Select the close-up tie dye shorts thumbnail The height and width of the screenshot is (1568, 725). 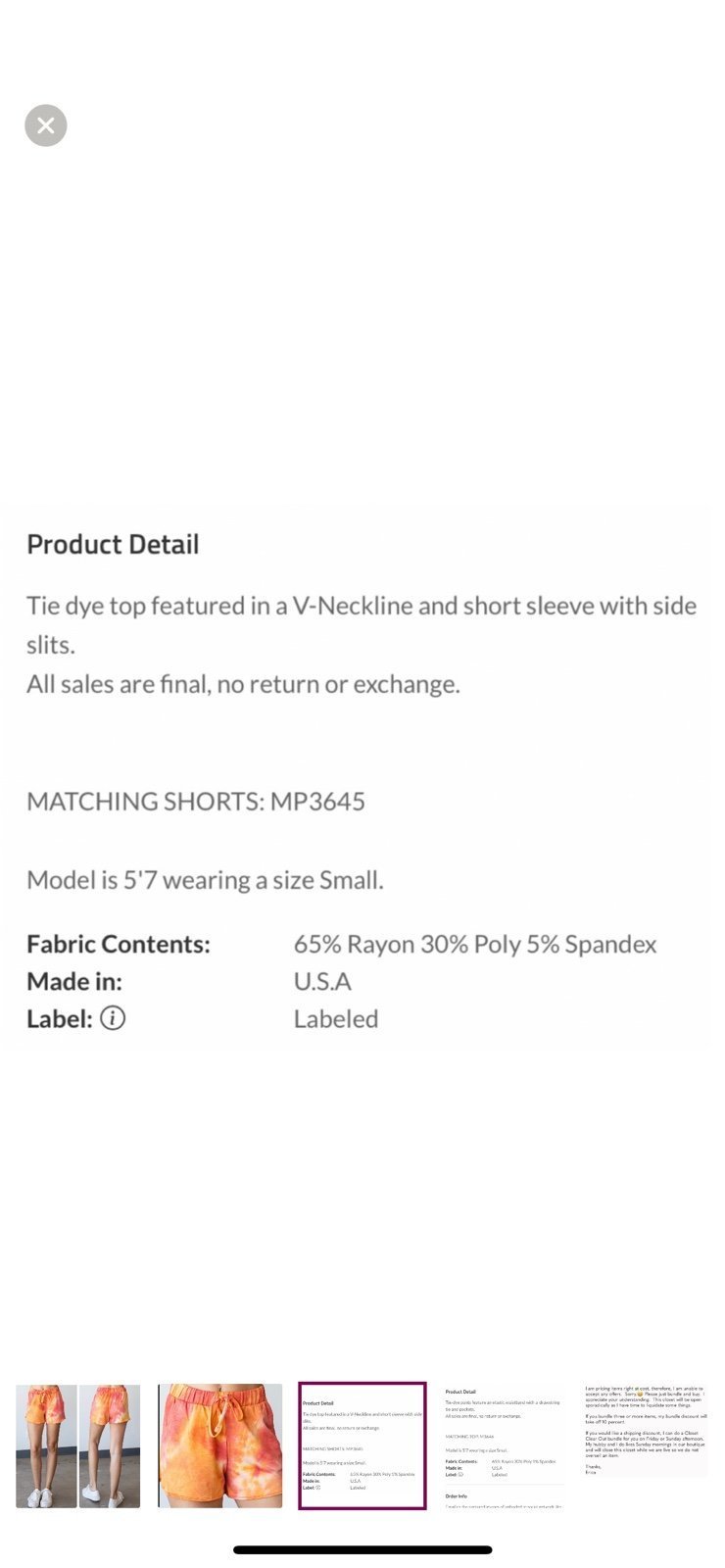[x=219, y=1445]
